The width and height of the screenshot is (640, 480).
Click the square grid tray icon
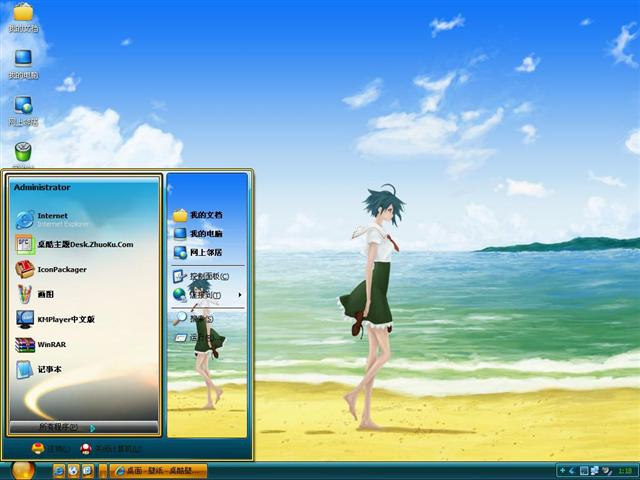point(584,471)
